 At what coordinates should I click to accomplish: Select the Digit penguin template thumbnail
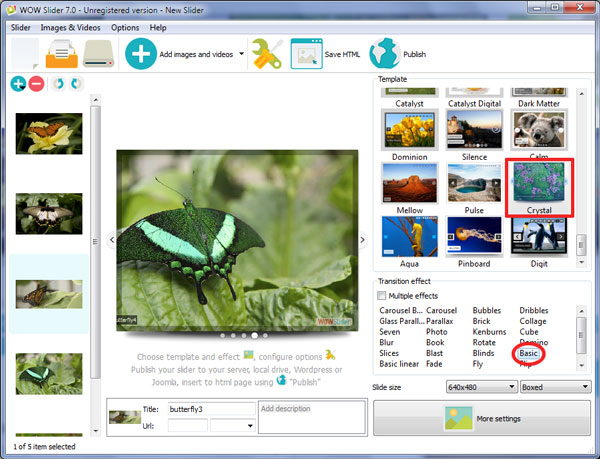click(x=539, y=236)
